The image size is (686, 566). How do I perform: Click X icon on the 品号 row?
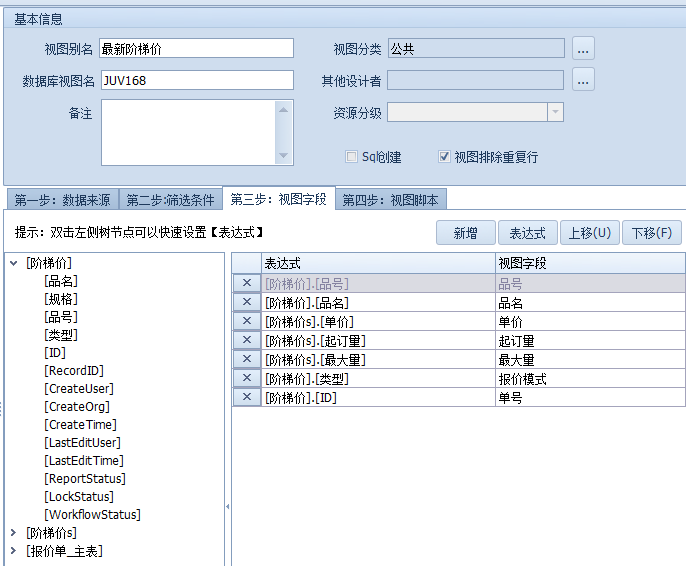pos(246,284)
